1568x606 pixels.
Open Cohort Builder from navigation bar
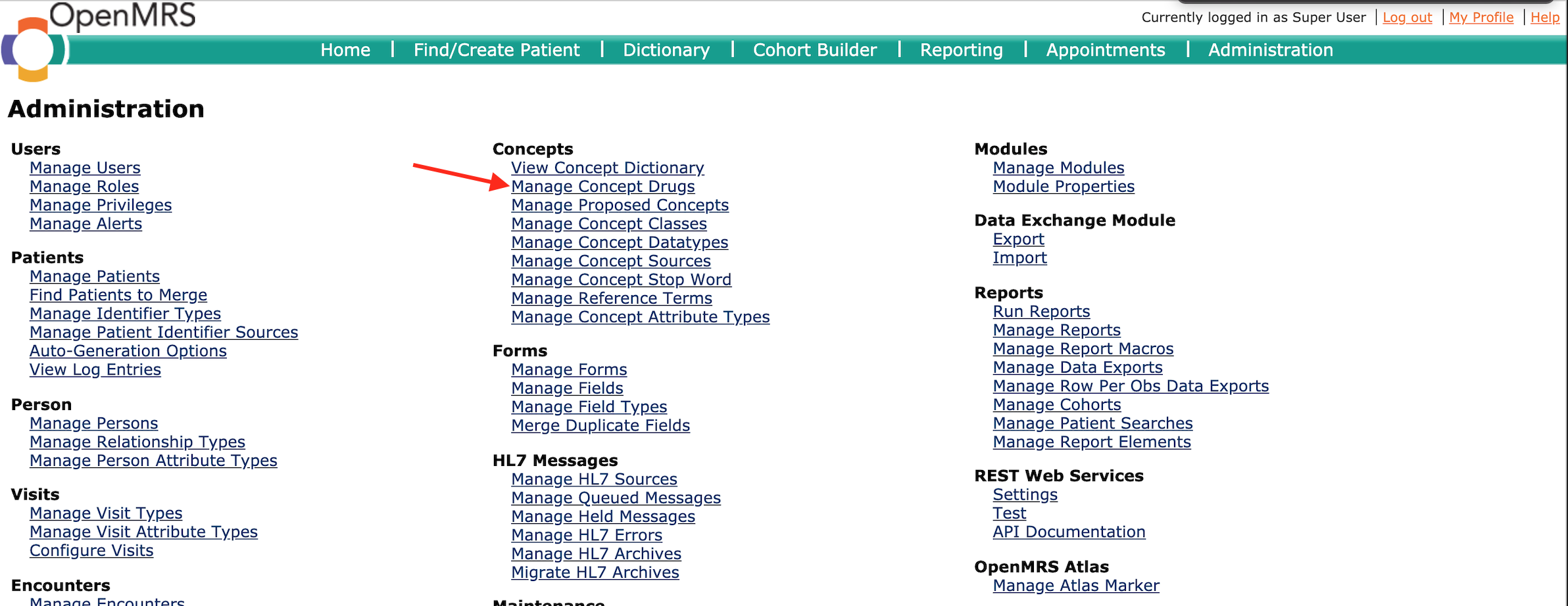click(815, 50)
